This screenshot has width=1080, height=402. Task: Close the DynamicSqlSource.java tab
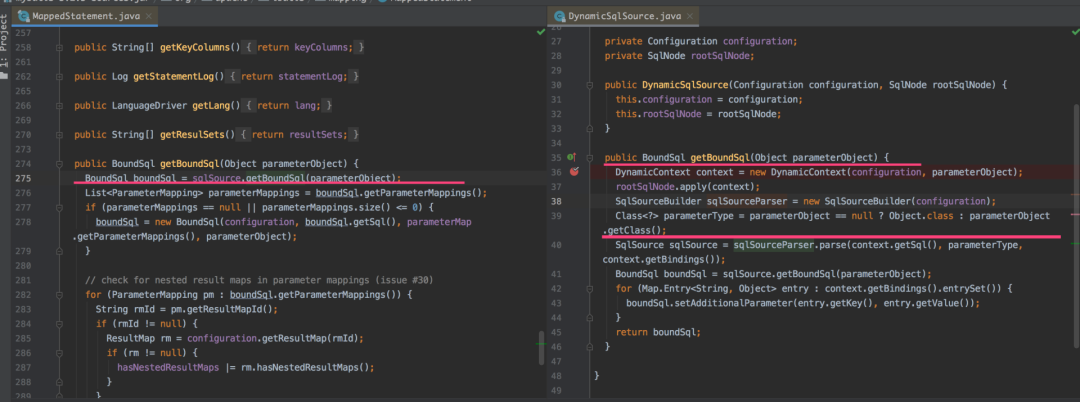pos(689,16)
